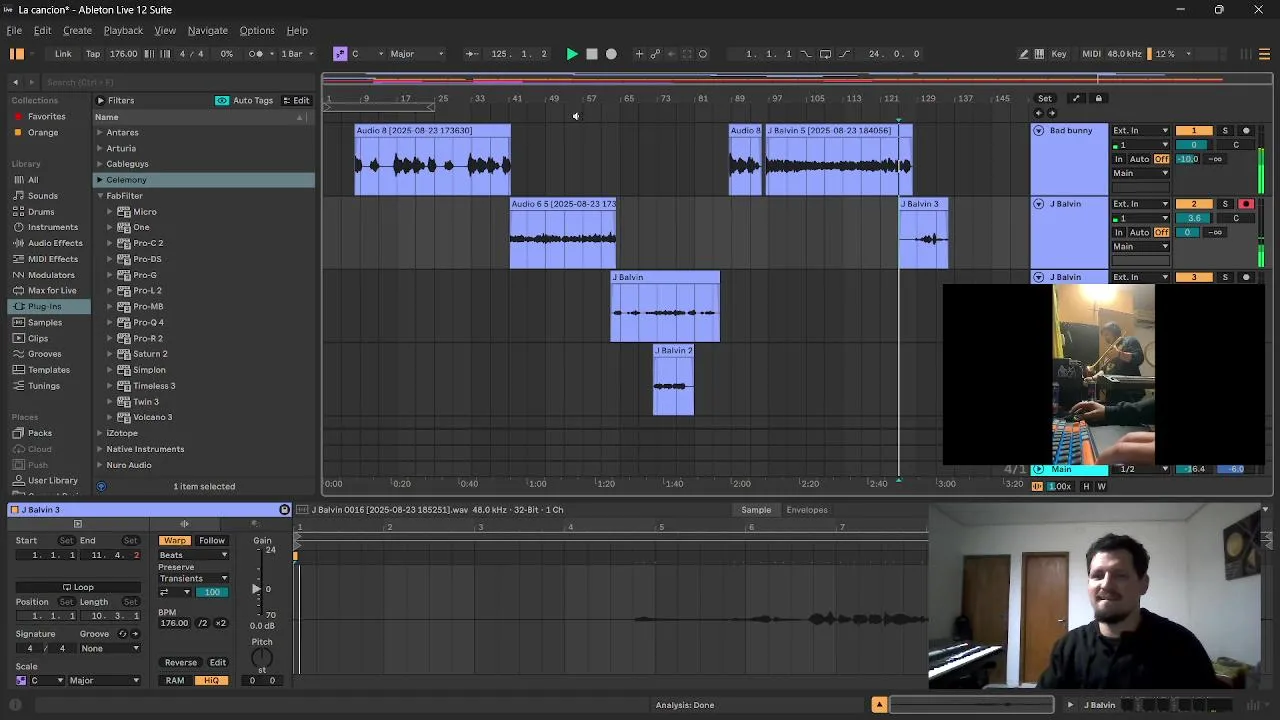The image size is (1280, 720).
Task: Enable the Draw Mode pencil icon
Action: pos(1023,54)
